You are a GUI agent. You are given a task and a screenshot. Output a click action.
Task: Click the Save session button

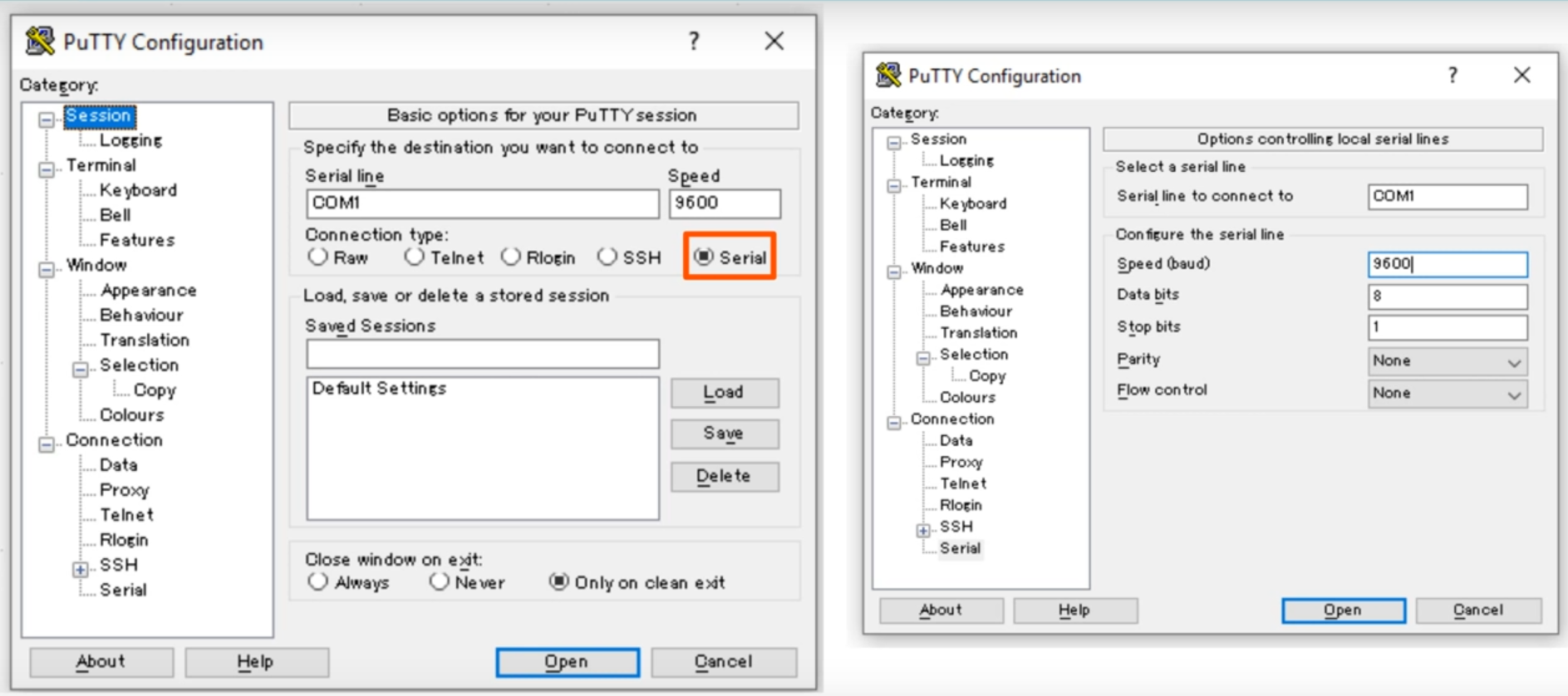725,434
